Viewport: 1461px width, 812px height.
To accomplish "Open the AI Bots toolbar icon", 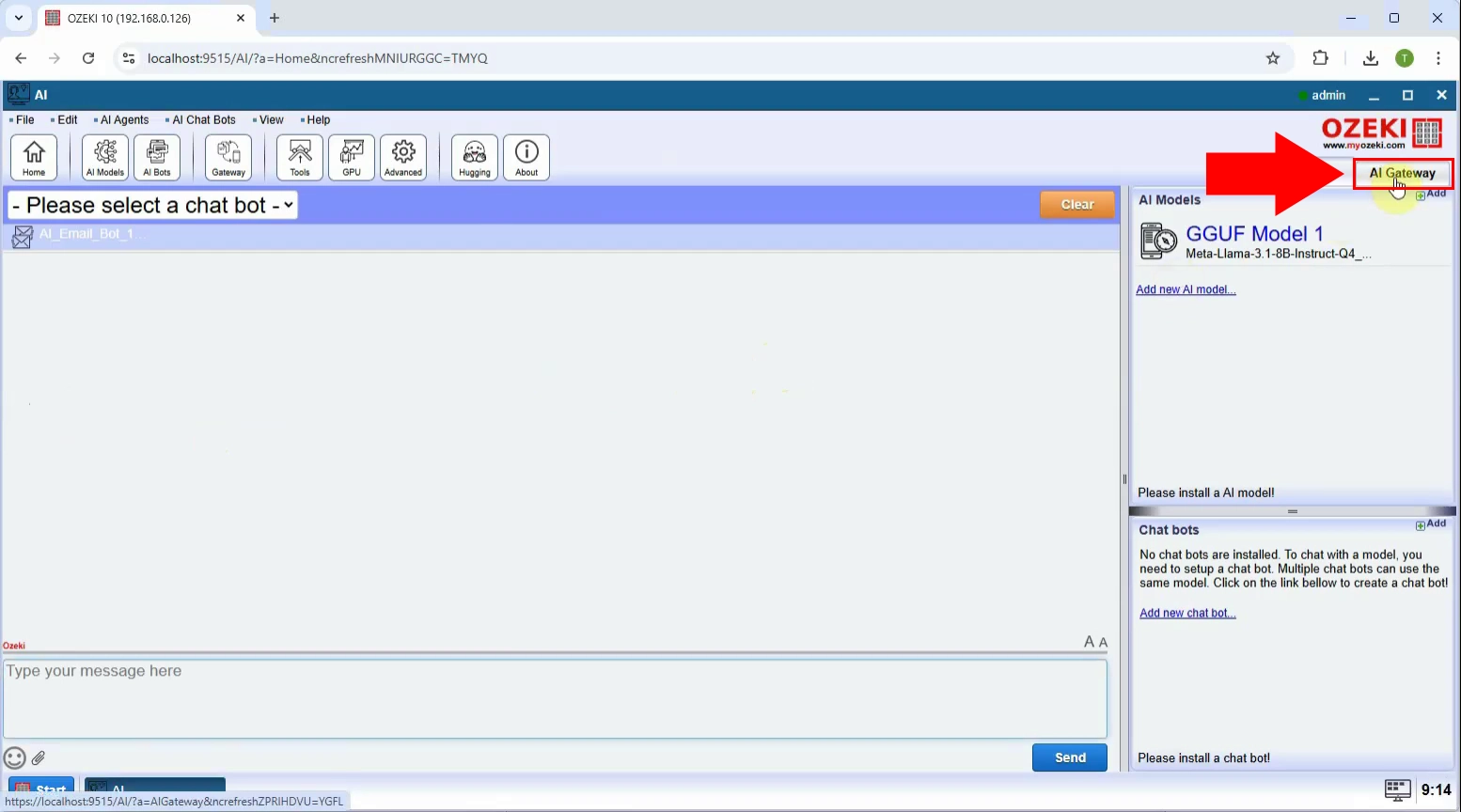I will tap(157, 157).
